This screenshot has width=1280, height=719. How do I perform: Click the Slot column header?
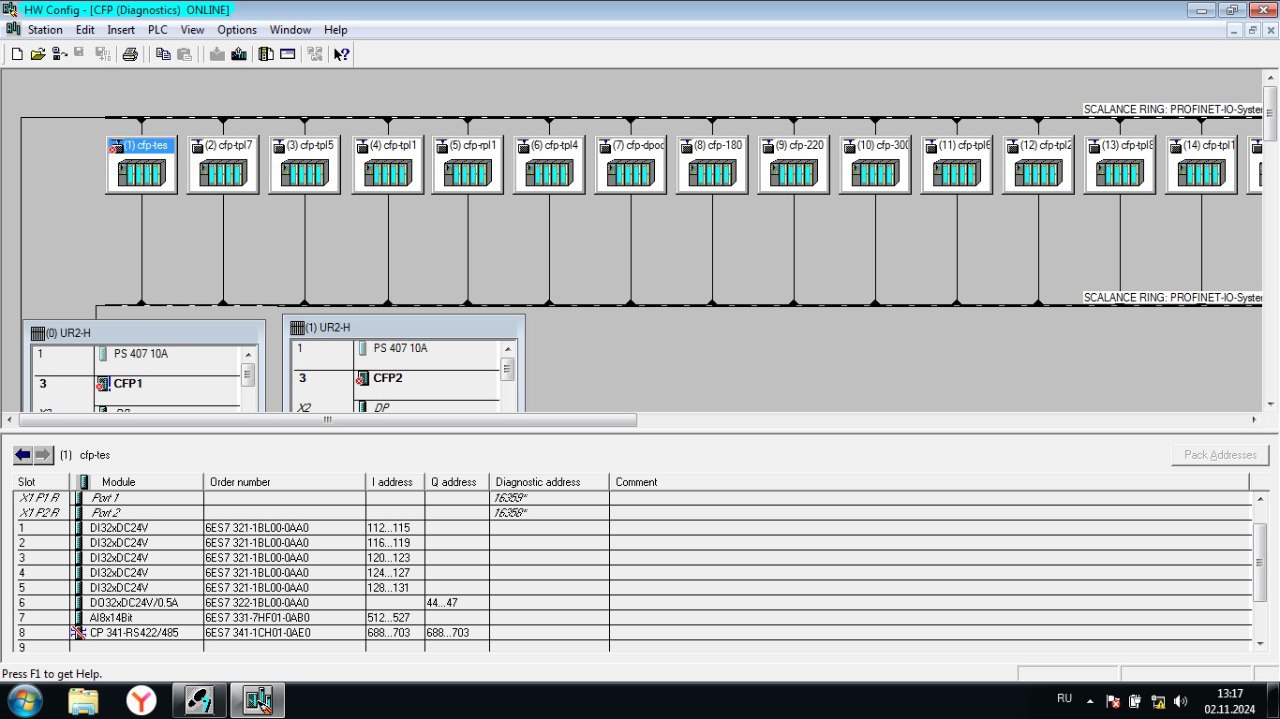pyautogui.click(x=42, y=482)
